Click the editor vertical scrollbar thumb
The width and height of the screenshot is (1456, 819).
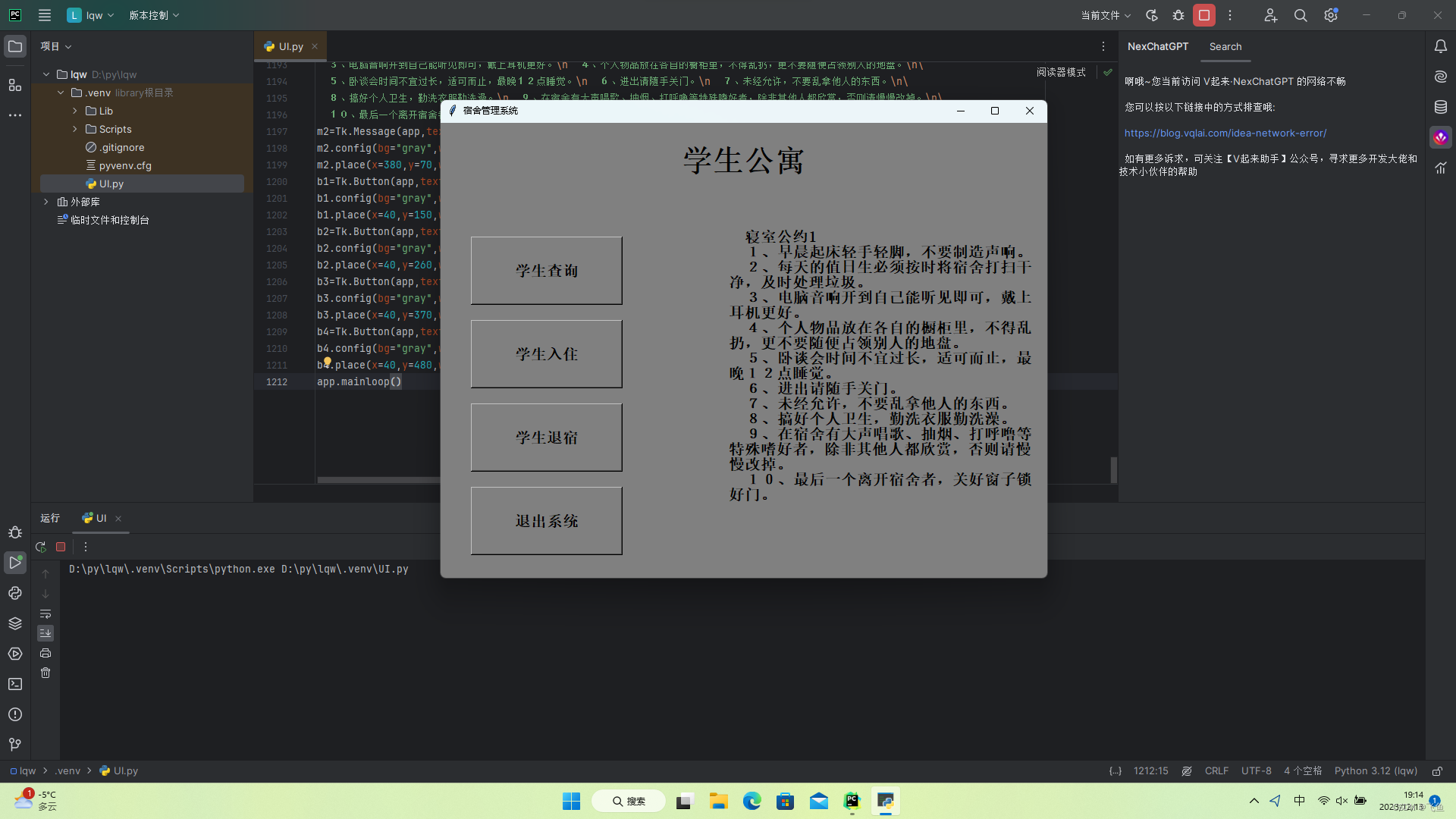[x=1113, y=469]
